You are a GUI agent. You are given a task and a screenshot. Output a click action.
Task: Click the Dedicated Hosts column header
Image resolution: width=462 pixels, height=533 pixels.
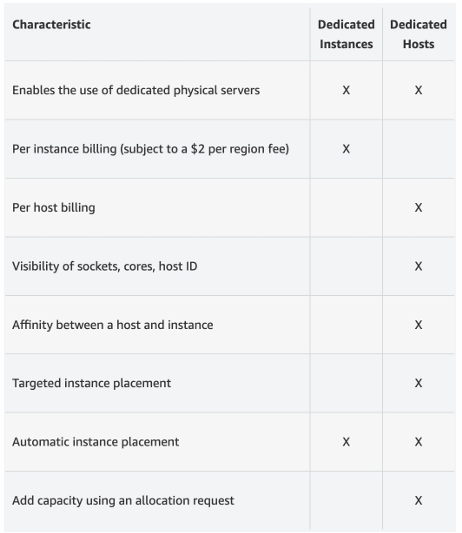(418, 34)
